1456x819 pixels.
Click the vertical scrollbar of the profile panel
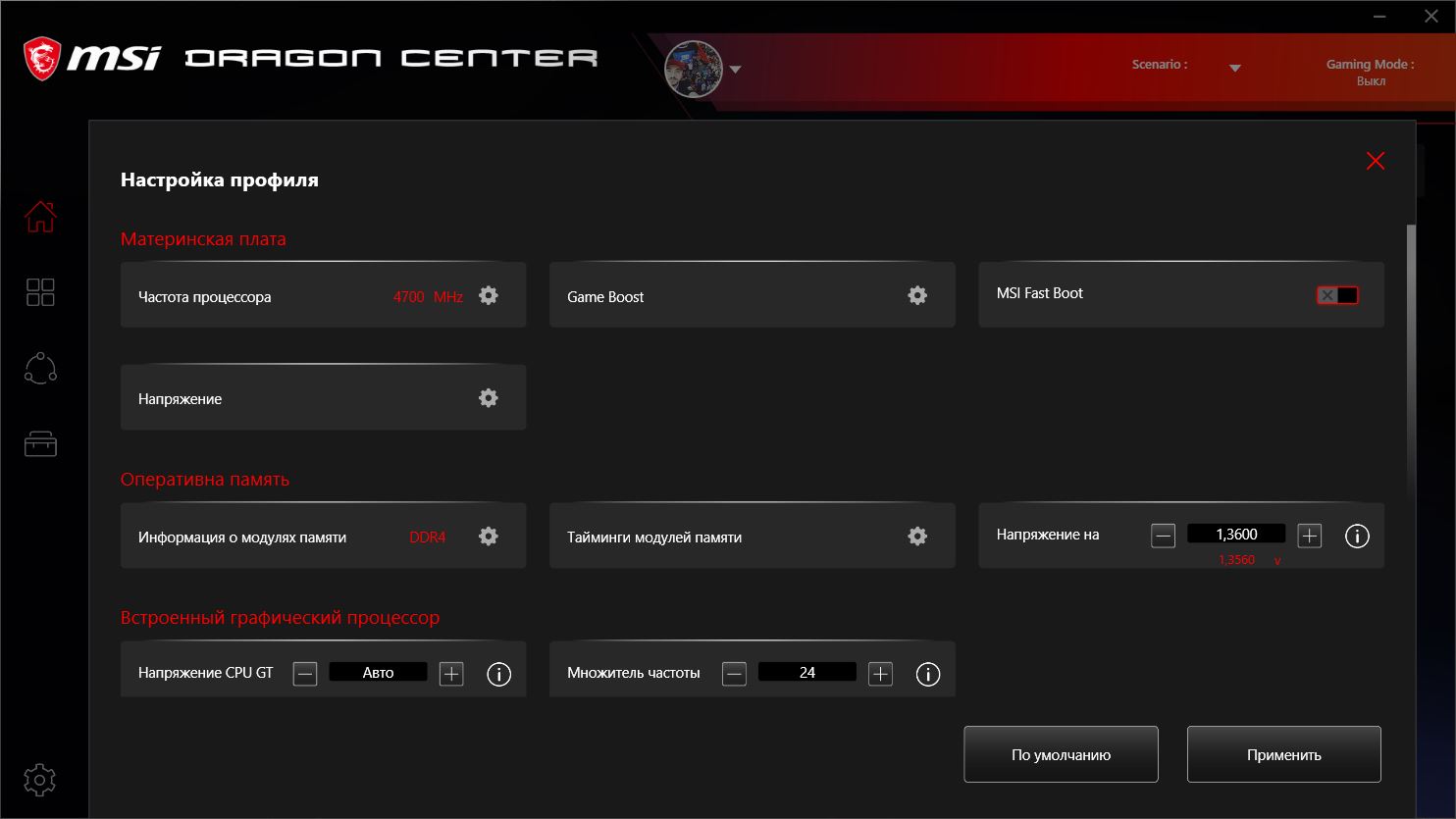tap(1412, 363)
